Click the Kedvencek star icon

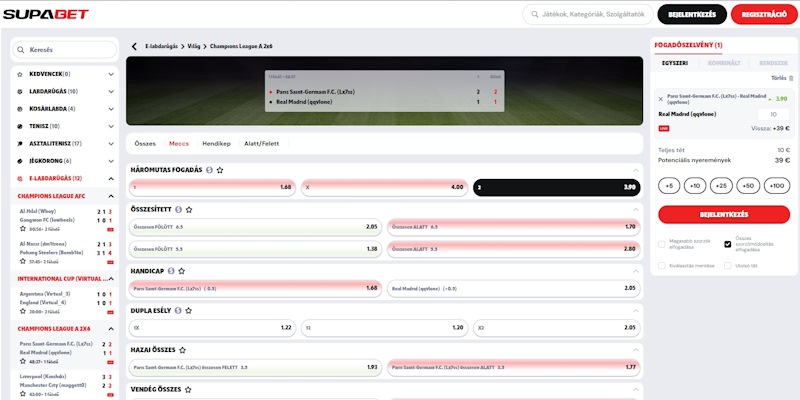pos(20,74)
